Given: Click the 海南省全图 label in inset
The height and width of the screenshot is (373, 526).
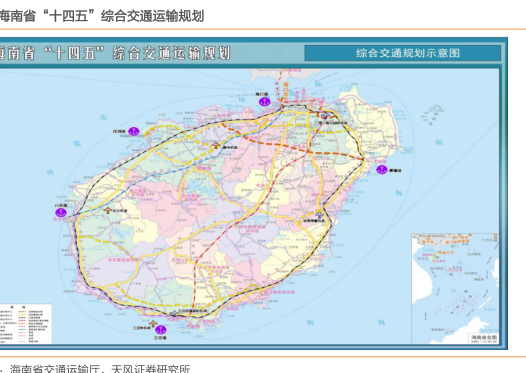Looking at the screenshot, I should (484, 337).
